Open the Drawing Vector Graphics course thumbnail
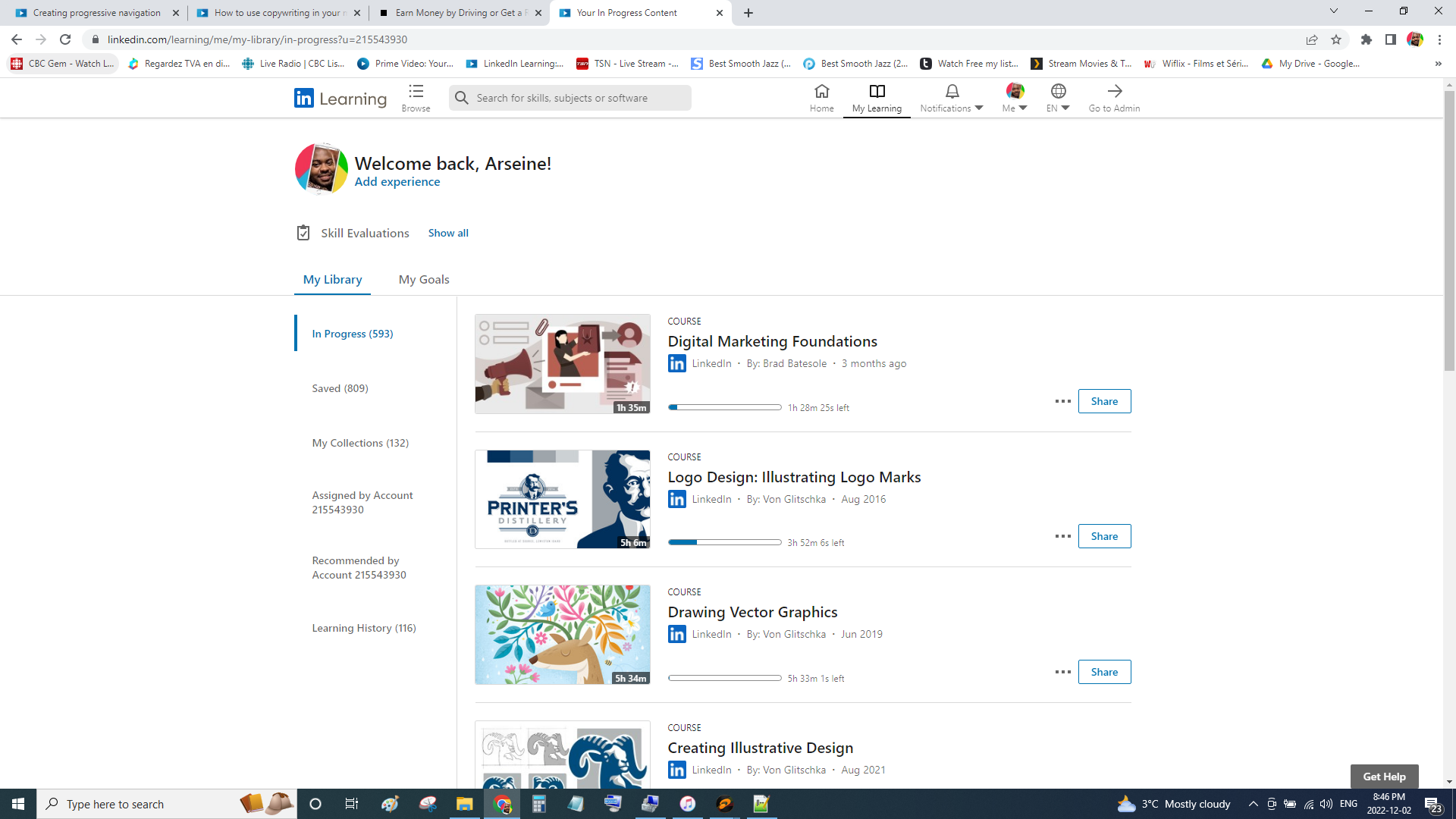The width and height of the screenshot is (1456, 819). click(562, 635)
